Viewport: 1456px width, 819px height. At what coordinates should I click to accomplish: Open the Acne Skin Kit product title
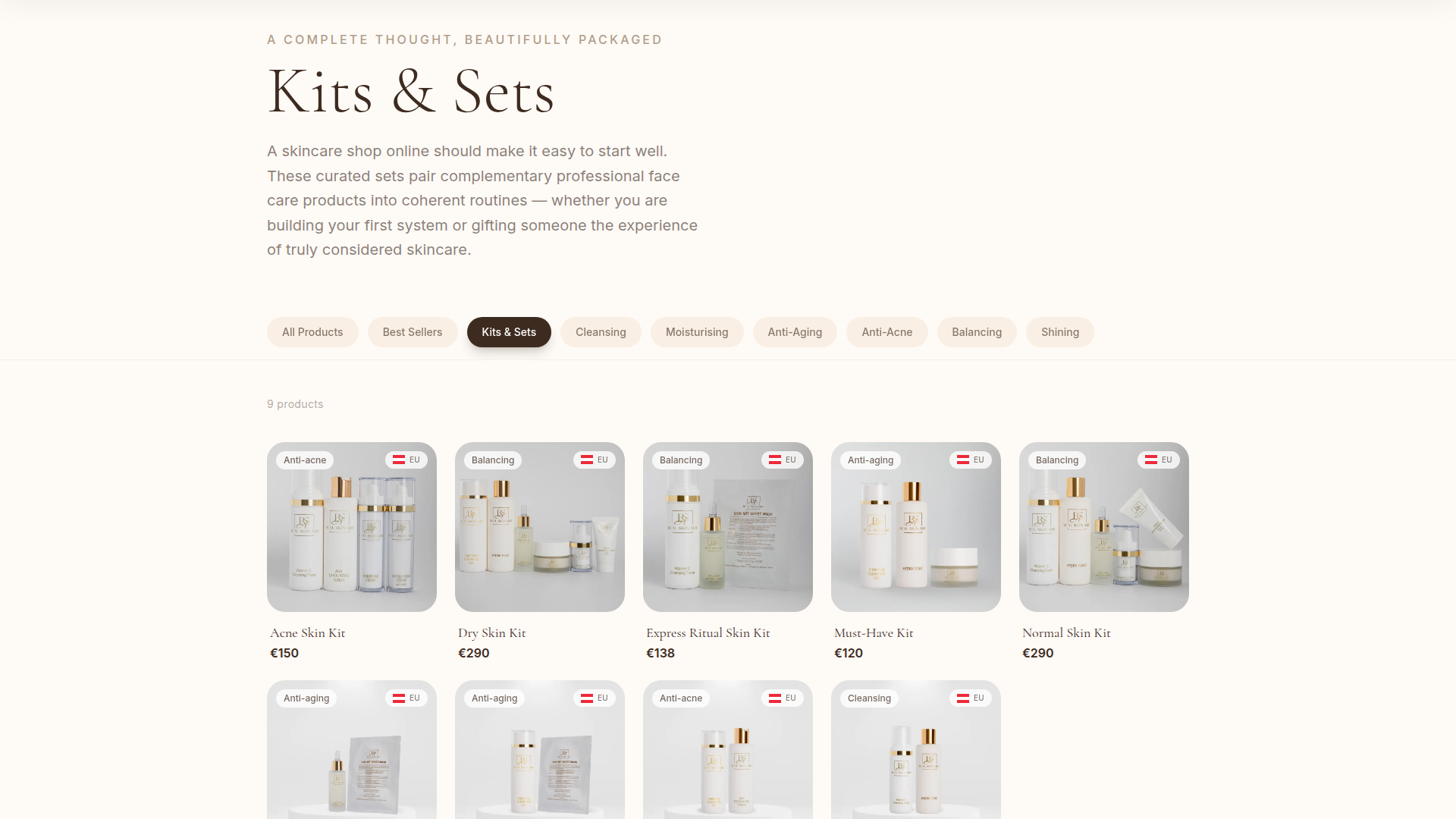(x=308, y=633)
